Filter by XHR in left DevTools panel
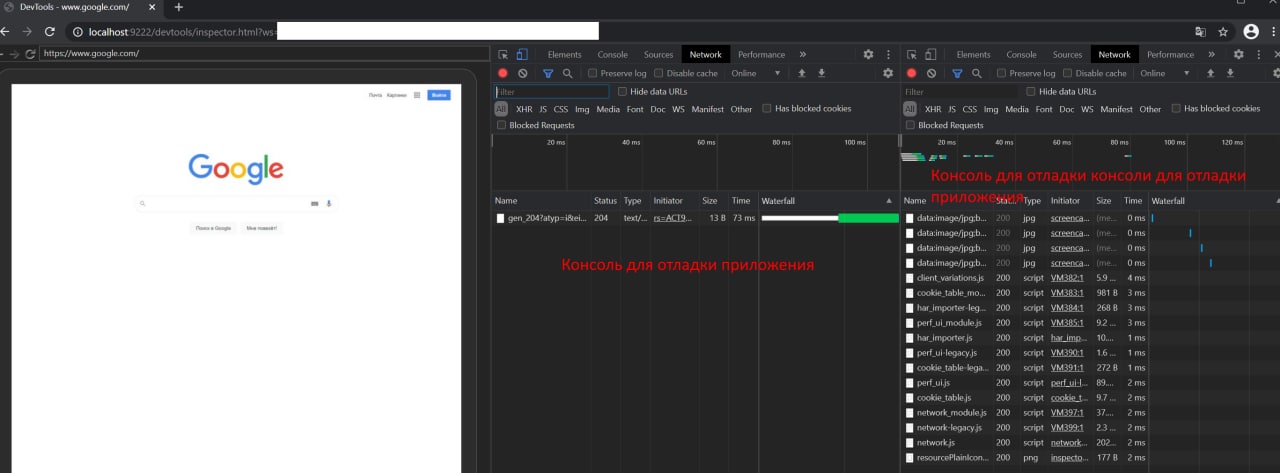The width and height of the screenshot is (1280, 473). click(x=524, y=109)
